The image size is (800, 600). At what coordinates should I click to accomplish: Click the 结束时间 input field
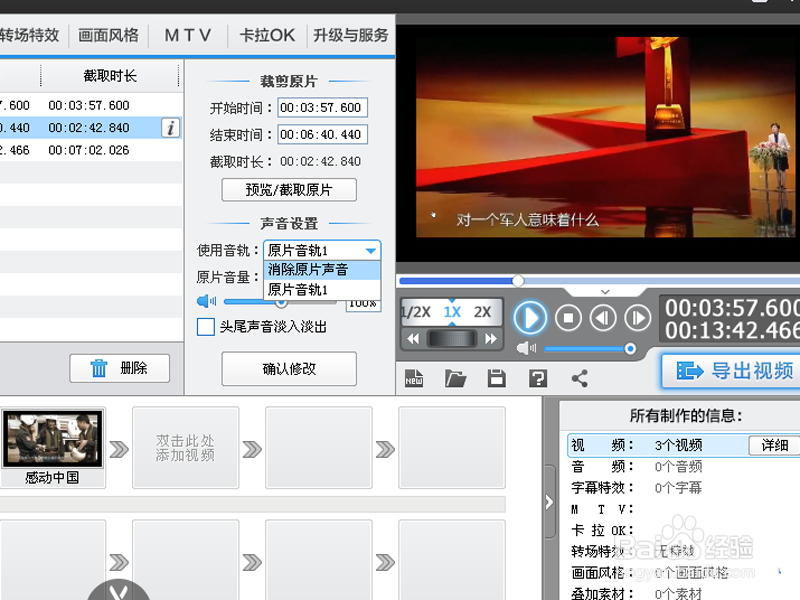tap(322, 135)
